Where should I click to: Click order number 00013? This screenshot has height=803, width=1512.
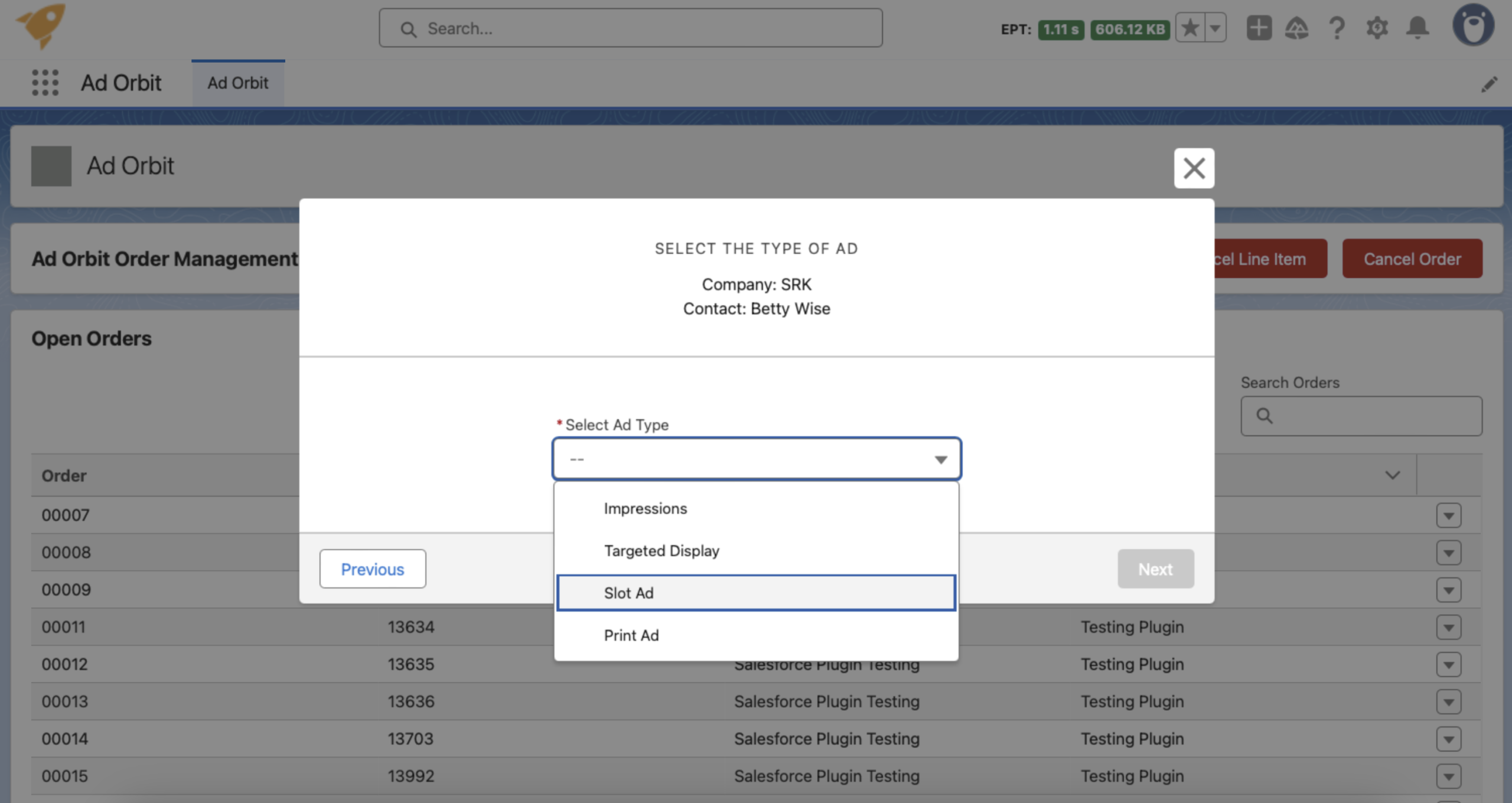[65, 701]
